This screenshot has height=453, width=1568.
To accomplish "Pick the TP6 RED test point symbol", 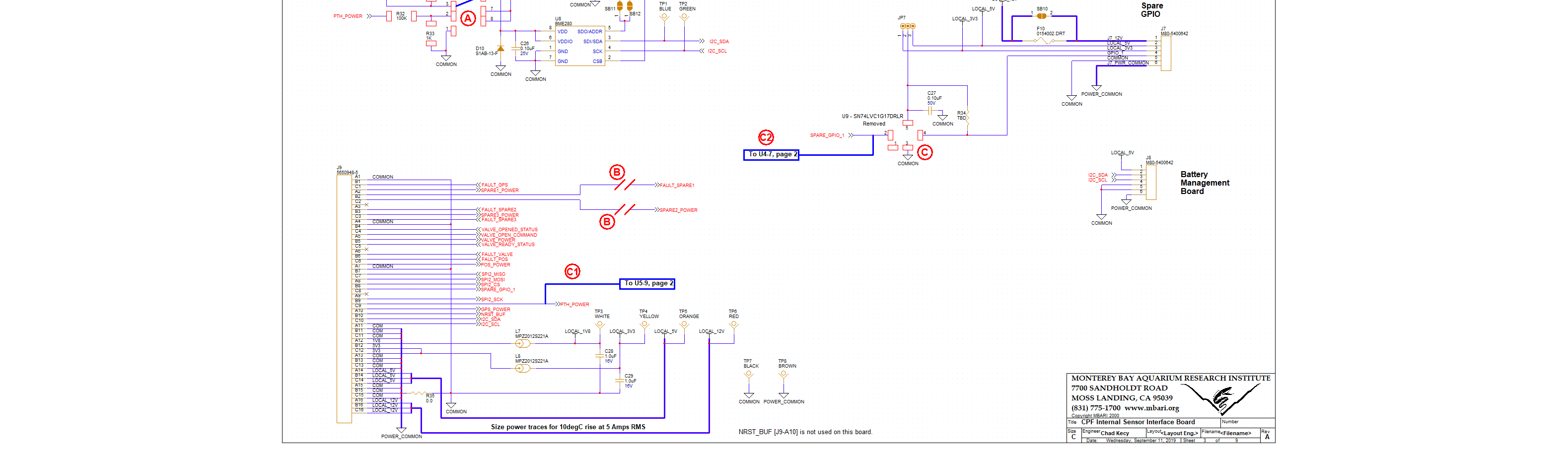I will tap(733, 324).
